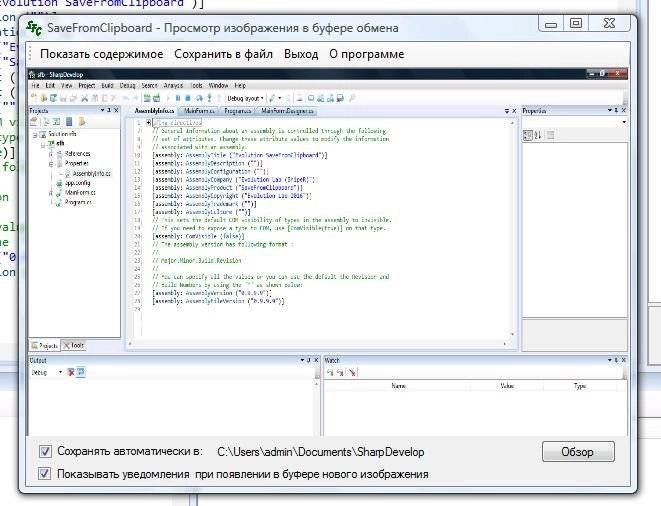The height and width of the screenshot is (506, 661).
Task: Pin the Projects panel with pushpin icon
Action: click(109, 110)
